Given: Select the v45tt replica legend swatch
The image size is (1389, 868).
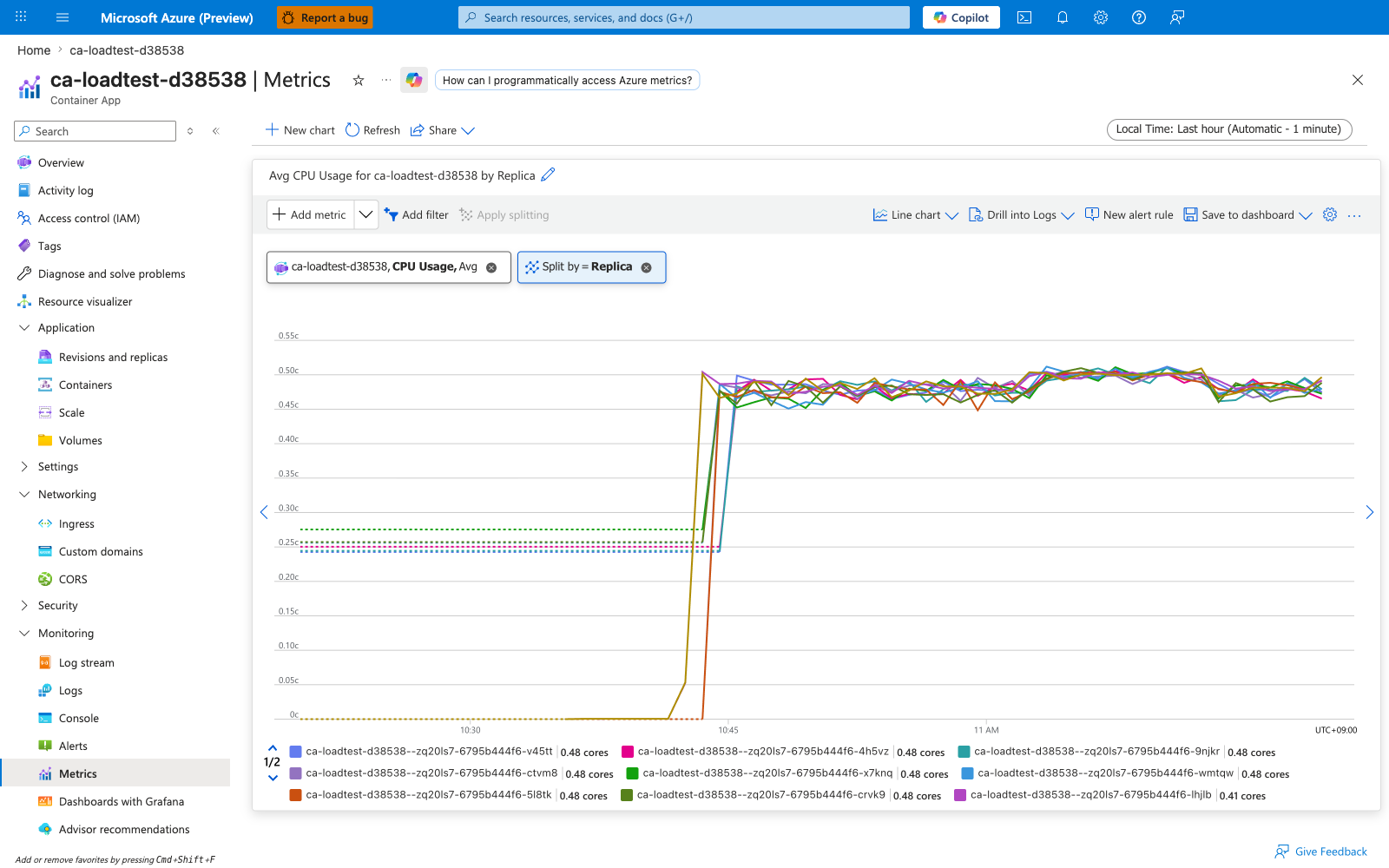Looking at the screenshot, I should tap(295, 752).
